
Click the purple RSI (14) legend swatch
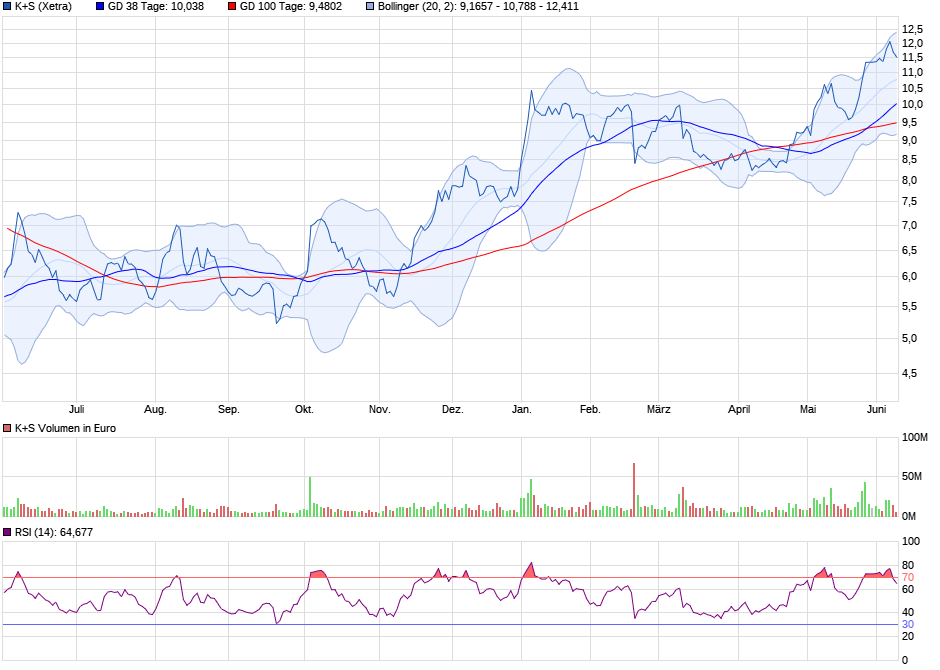click(x=7, y=532)
